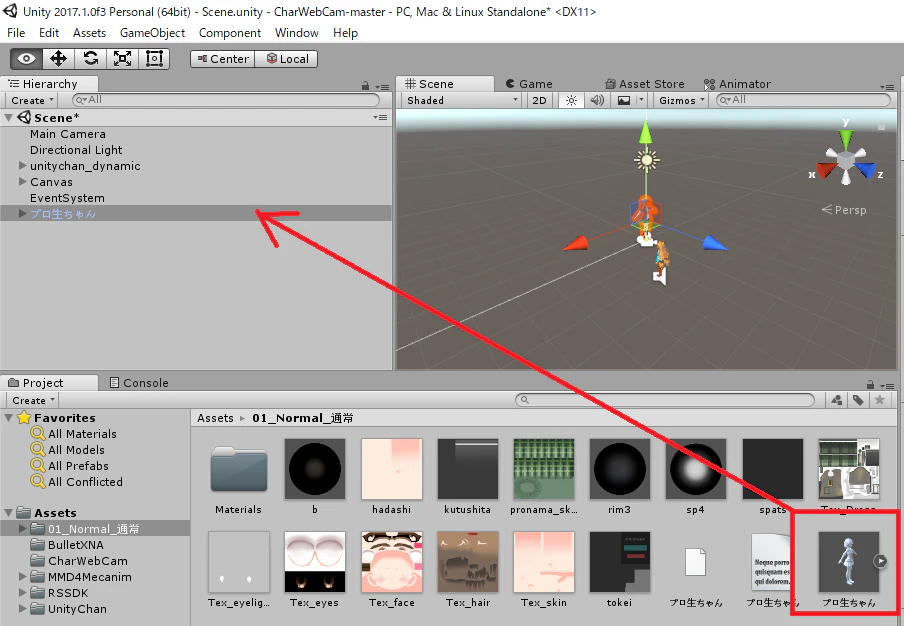Open the Hierarchy panel options menu
The height and width of the screenshot is (626, 904).
382,87
